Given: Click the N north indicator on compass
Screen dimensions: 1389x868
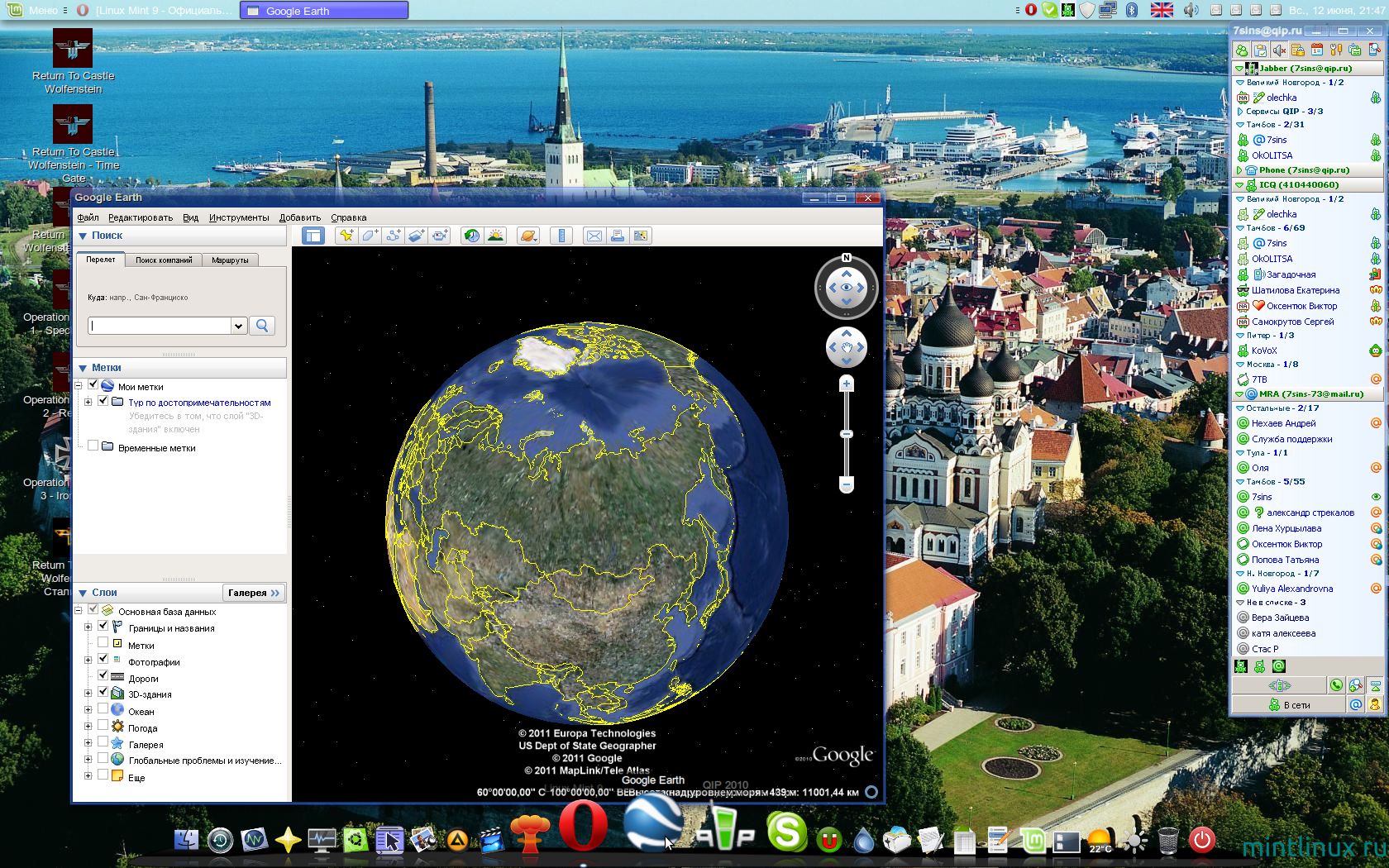Looking at the screenshot, I should pyautogui.click(x=847, y=258).
